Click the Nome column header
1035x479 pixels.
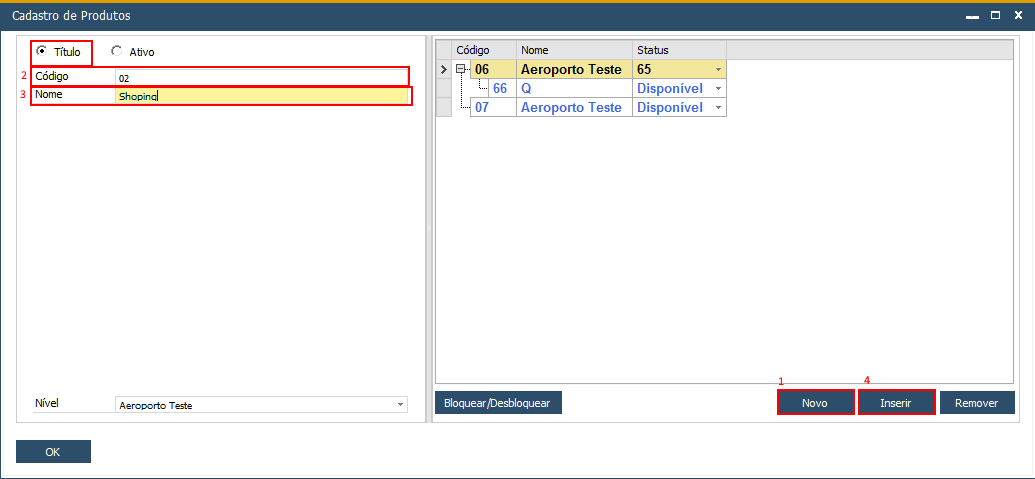pos(574,50)
